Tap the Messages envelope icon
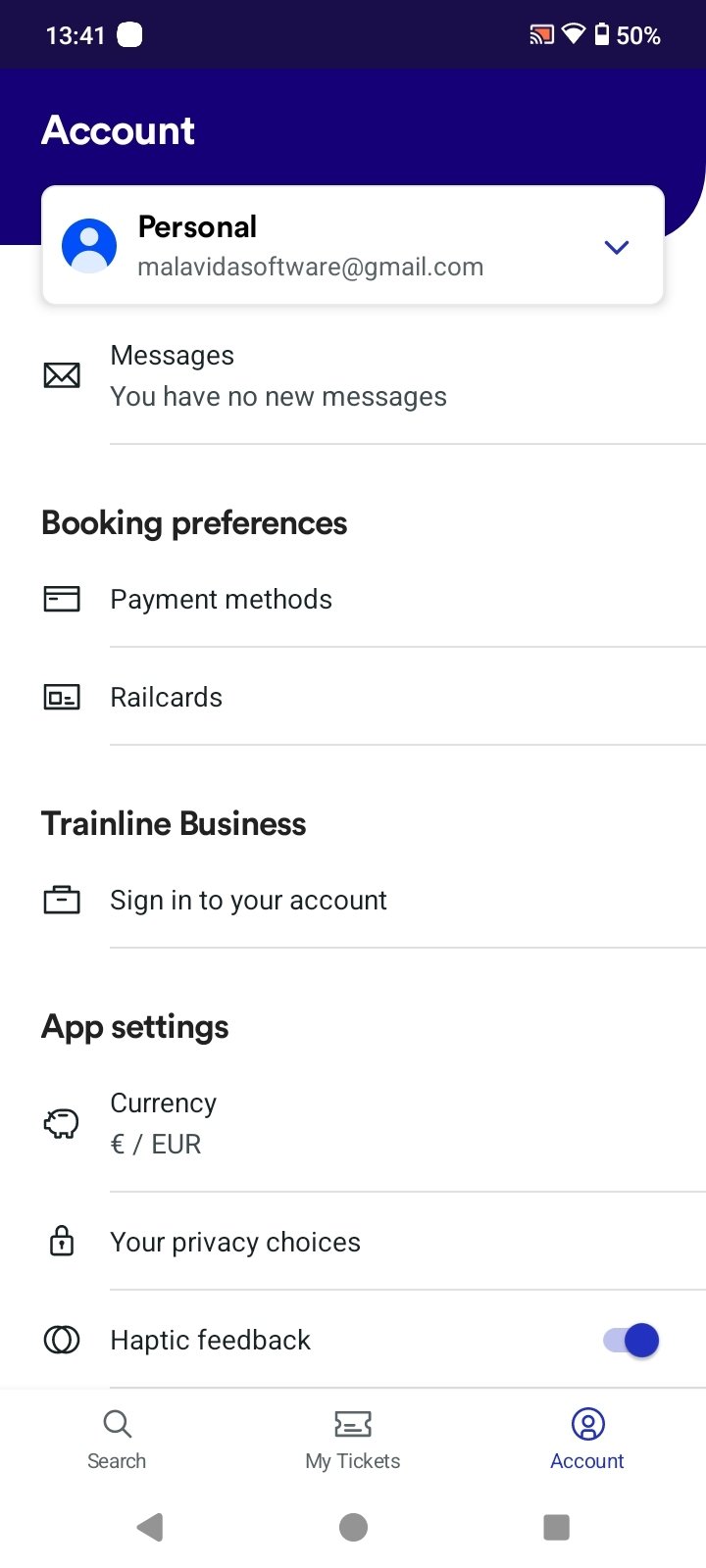 [62, 375]
